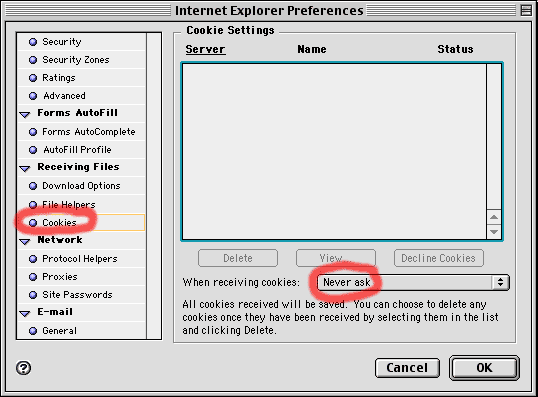Sort cookies by Server column
The width and height of the screenshot is (538, 397).
[x=205, y=49]
